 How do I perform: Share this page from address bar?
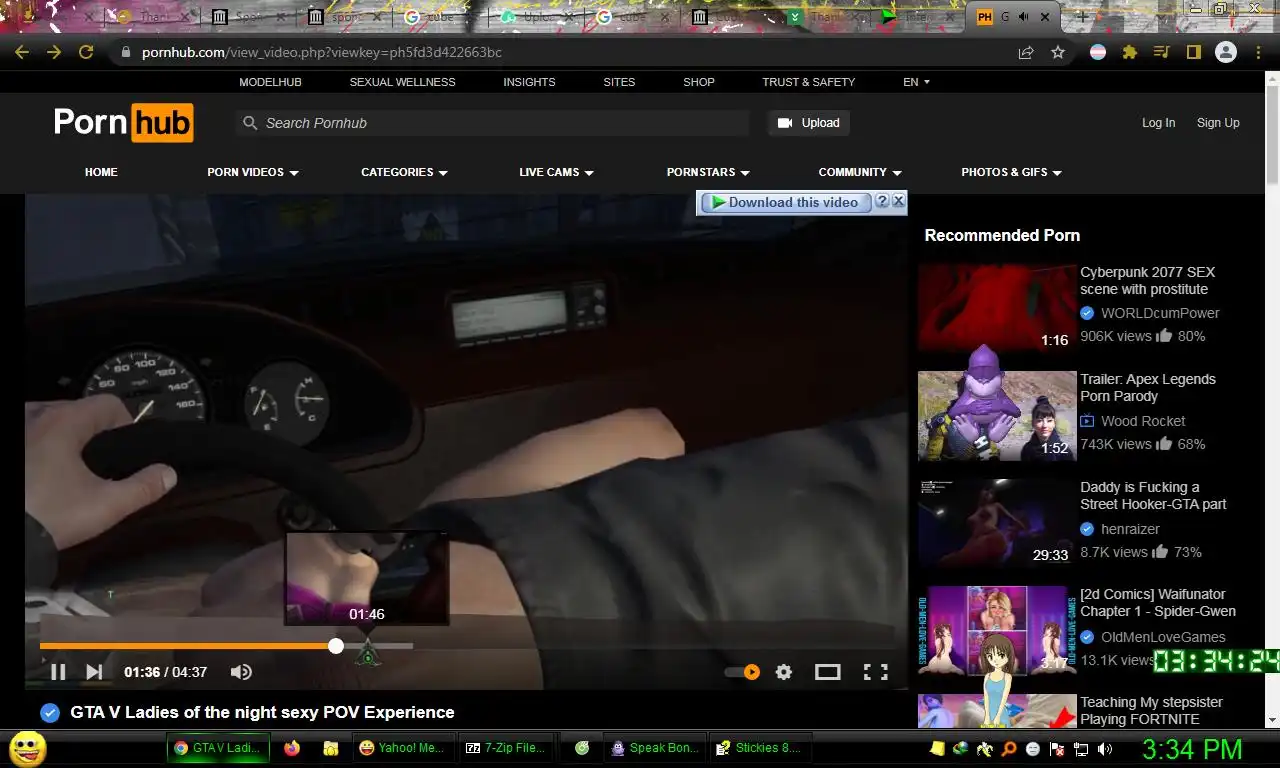[x=1026, y=52]
